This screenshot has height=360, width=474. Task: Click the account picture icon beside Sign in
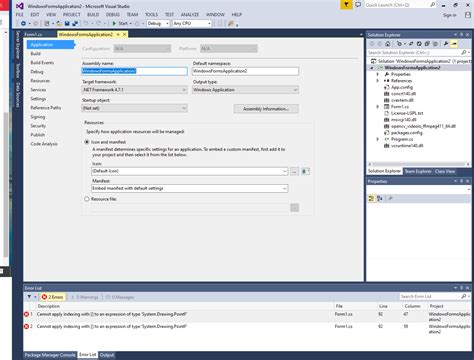click(x=468, y=15)
